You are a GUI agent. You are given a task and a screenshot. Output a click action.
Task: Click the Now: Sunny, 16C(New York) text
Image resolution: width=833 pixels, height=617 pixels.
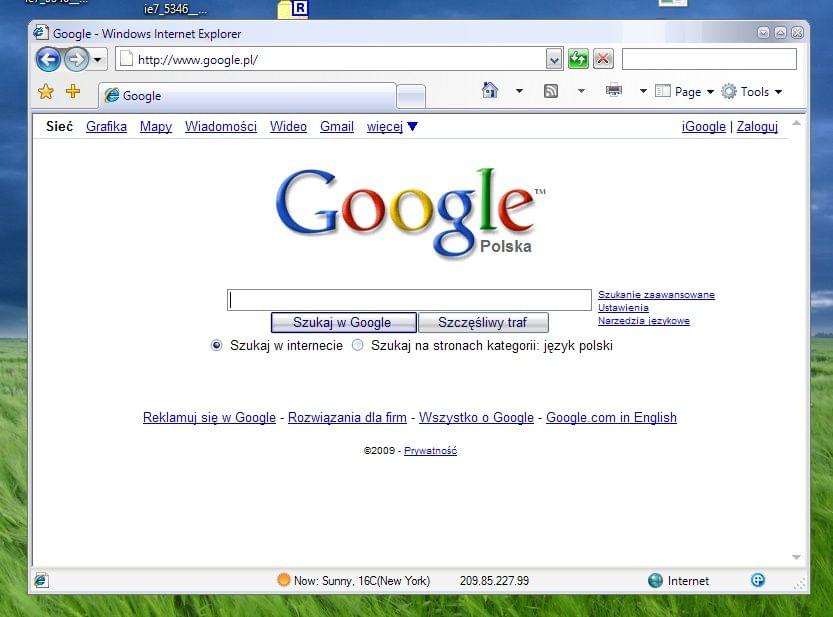point(362,581)
